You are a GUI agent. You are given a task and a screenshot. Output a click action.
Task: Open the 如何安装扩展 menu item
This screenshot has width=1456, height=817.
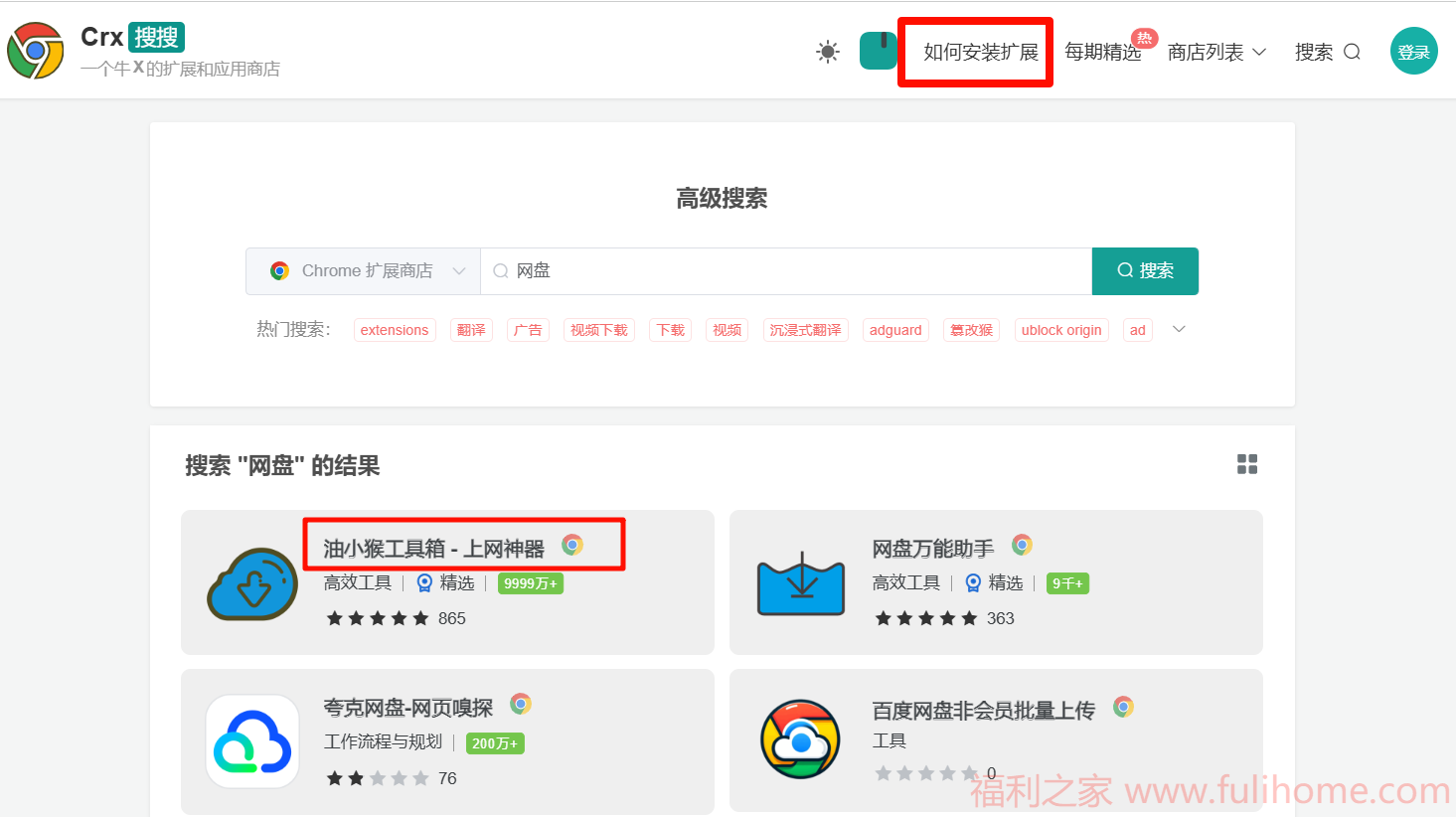click(x=975, y=52)
